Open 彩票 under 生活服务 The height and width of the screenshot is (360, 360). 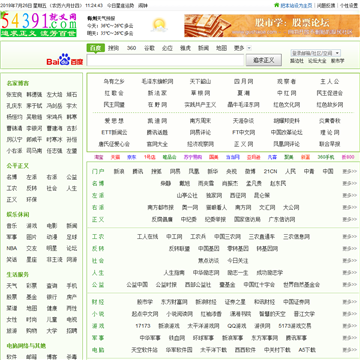[32, 286]
